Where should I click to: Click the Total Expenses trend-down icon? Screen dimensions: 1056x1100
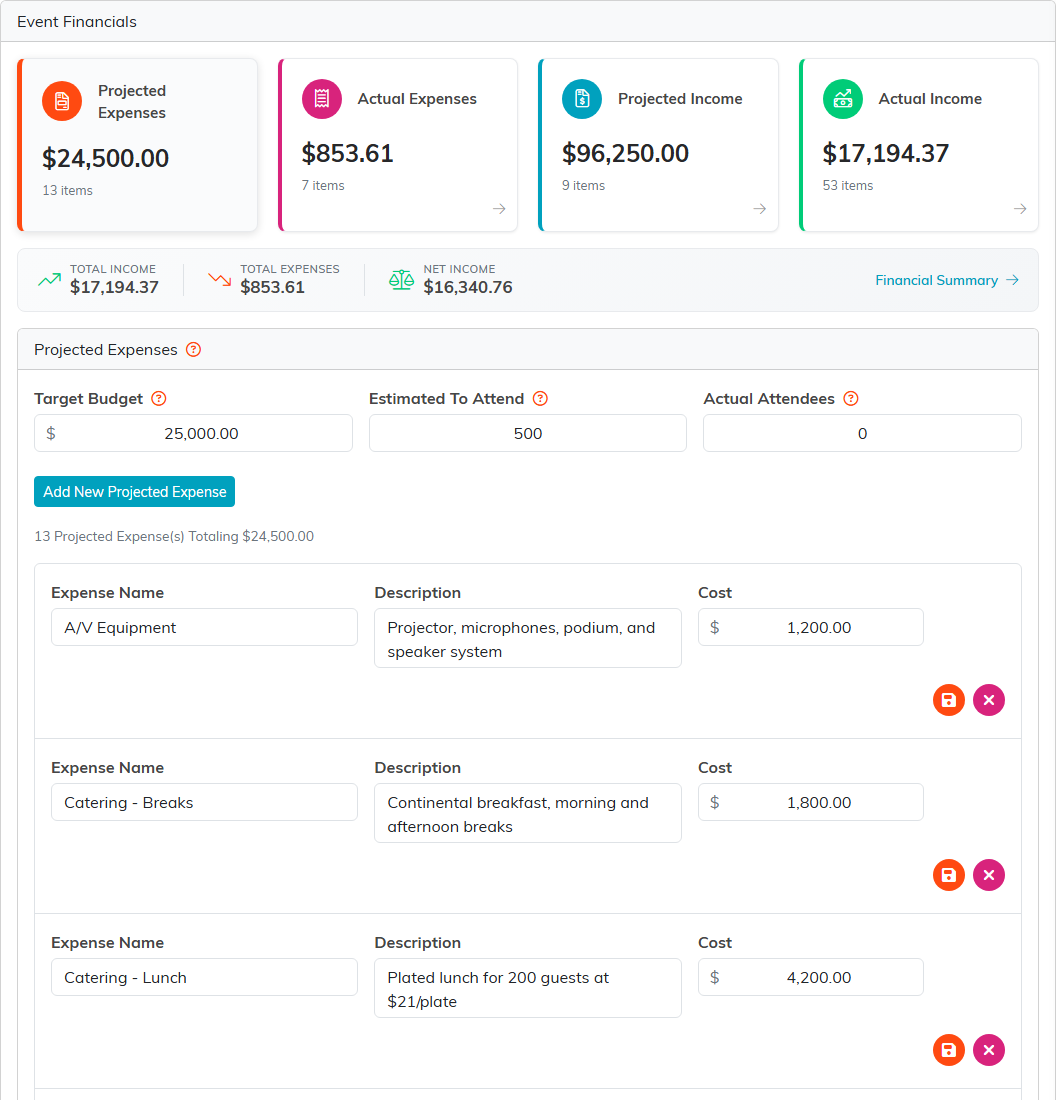tap(220, 280)
